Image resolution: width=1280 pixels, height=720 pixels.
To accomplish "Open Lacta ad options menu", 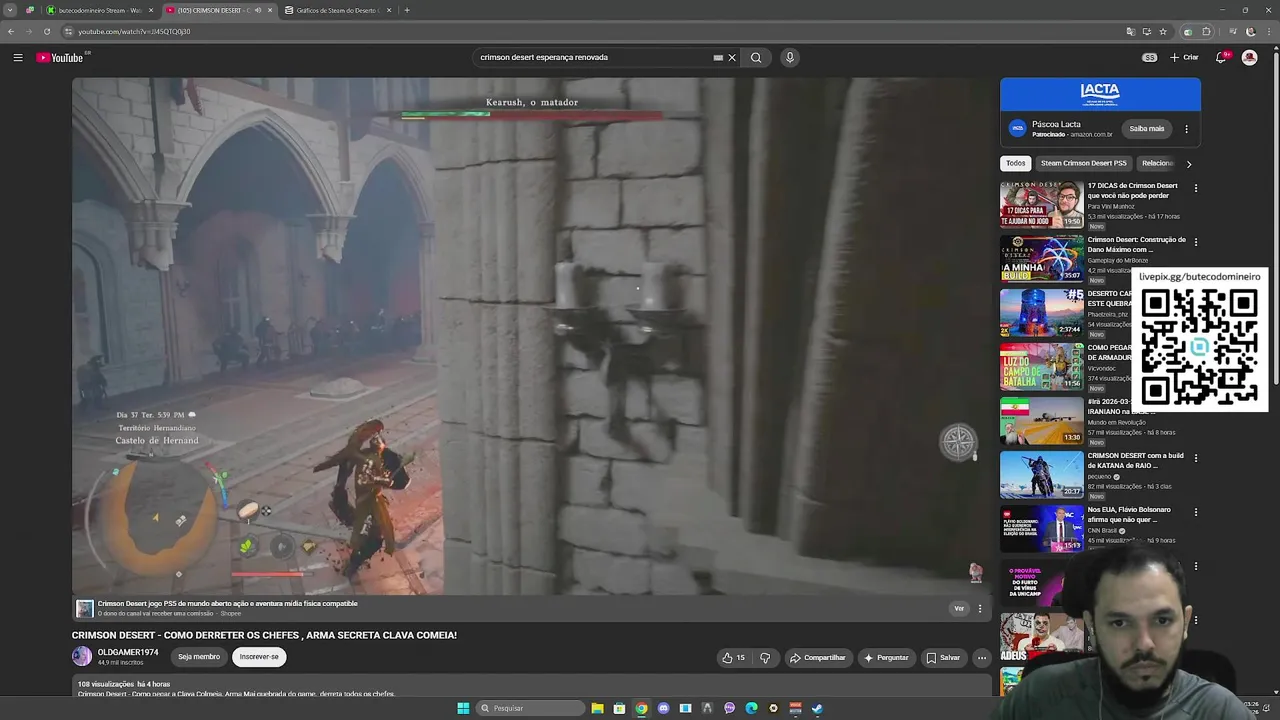I will click(x=1187, y=129).
